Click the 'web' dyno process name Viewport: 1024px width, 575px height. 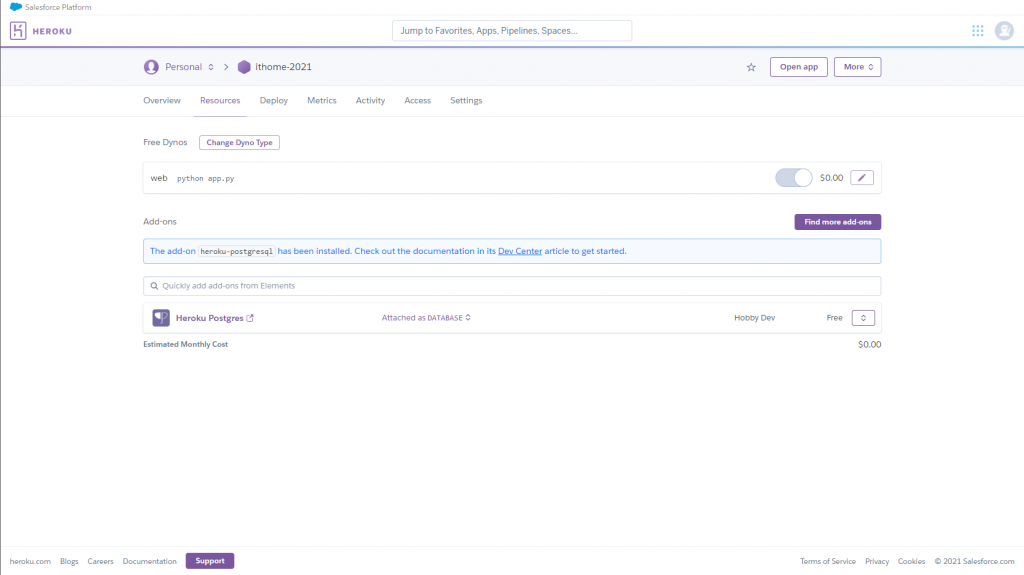coord(159,178)
